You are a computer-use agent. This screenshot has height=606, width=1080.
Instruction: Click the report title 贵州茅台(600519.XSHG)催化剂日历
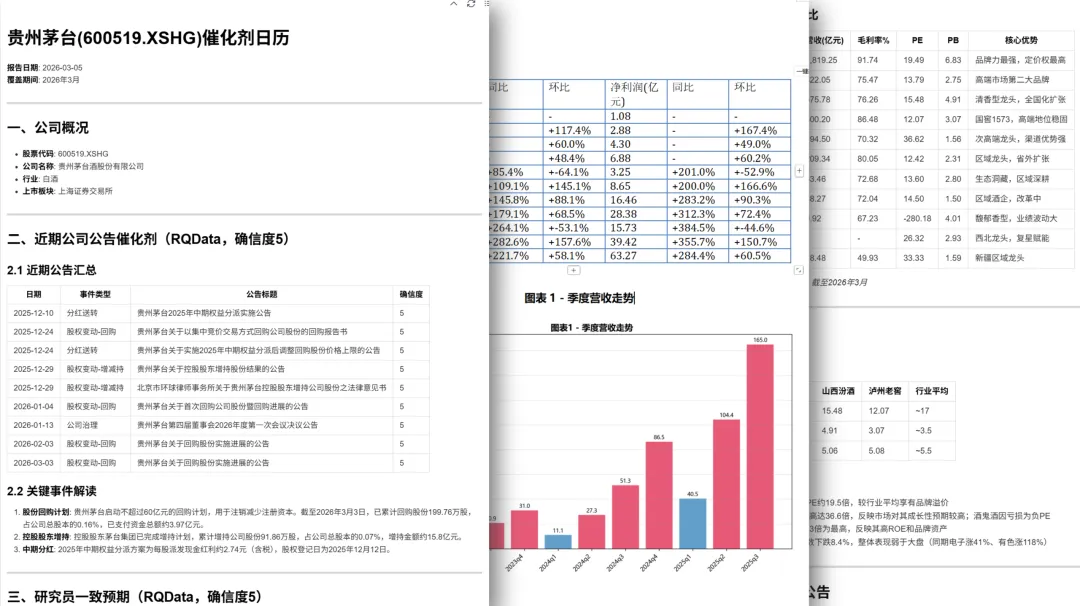coord(148,38)
